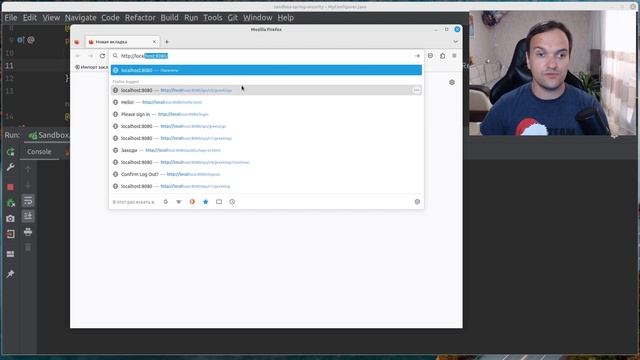Open the Build menu in the IDE
Viewport: 640px width, 360px height.
169,18
